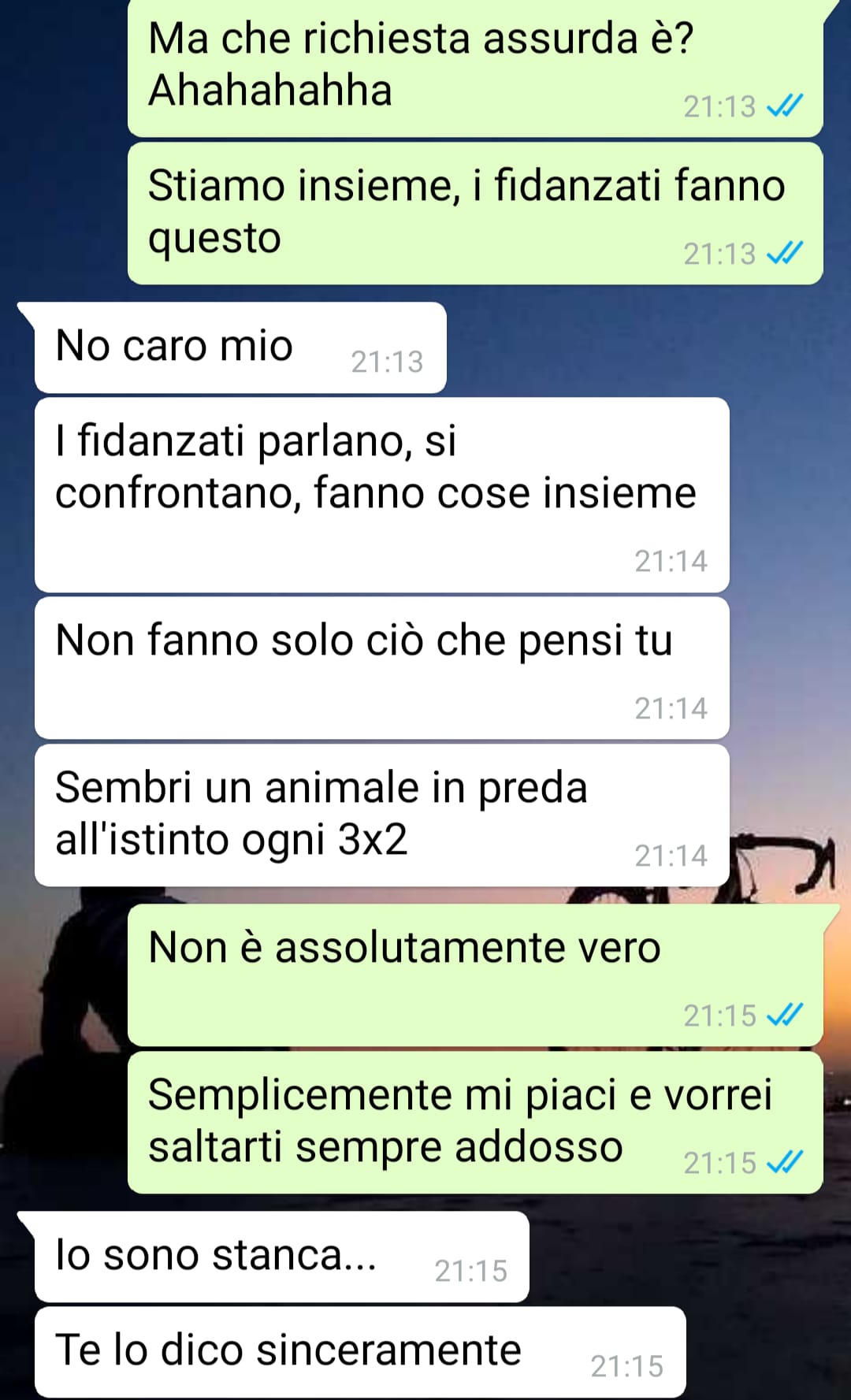
Task: Select message 'Non fanno solo ciò che pensi tu'
Action: (x=382, y=668)
